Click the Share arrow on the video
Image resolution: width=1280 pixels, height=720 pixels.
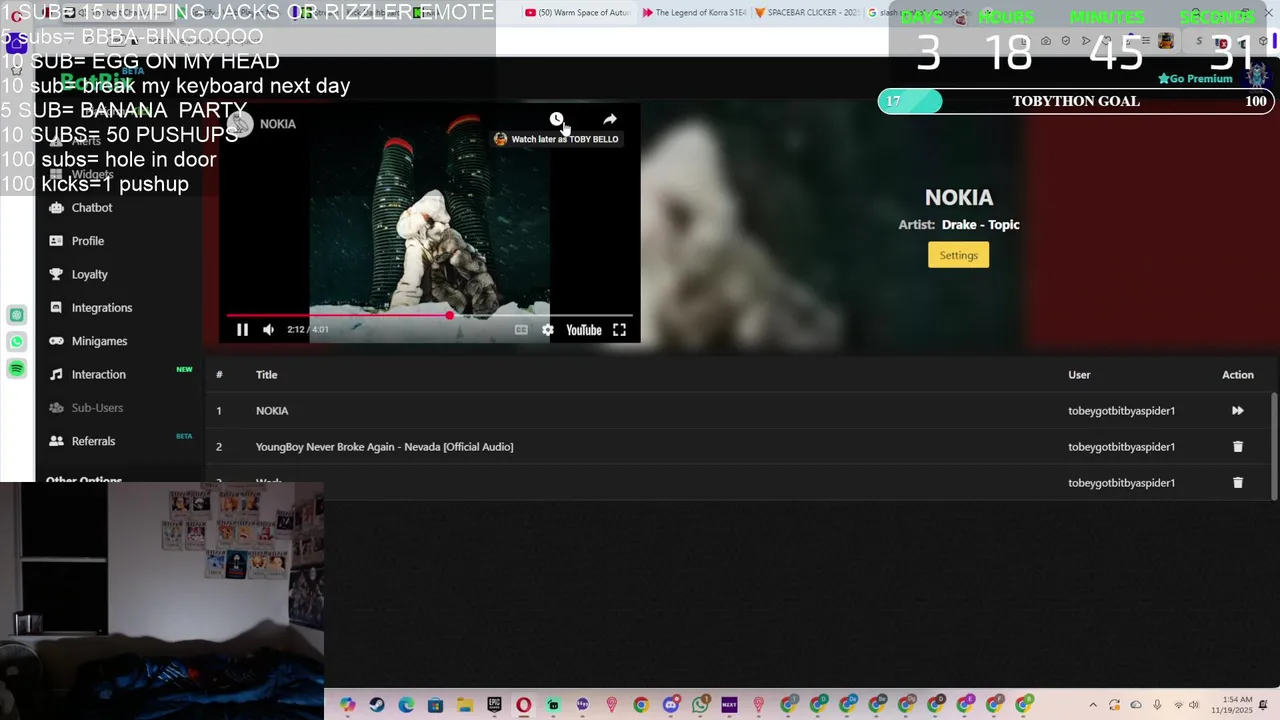pyautogui.click(x=609, y=119)
